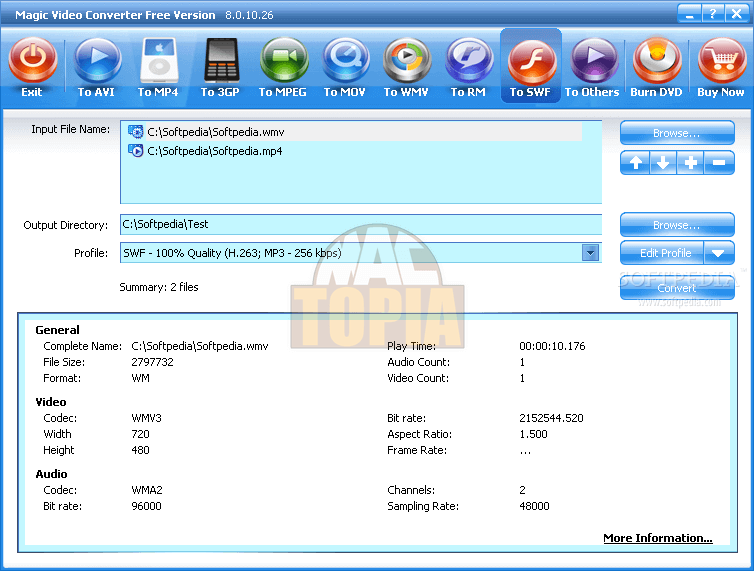Click the Summary: 2 files text
Screen dimensions: 754x571
159,287
